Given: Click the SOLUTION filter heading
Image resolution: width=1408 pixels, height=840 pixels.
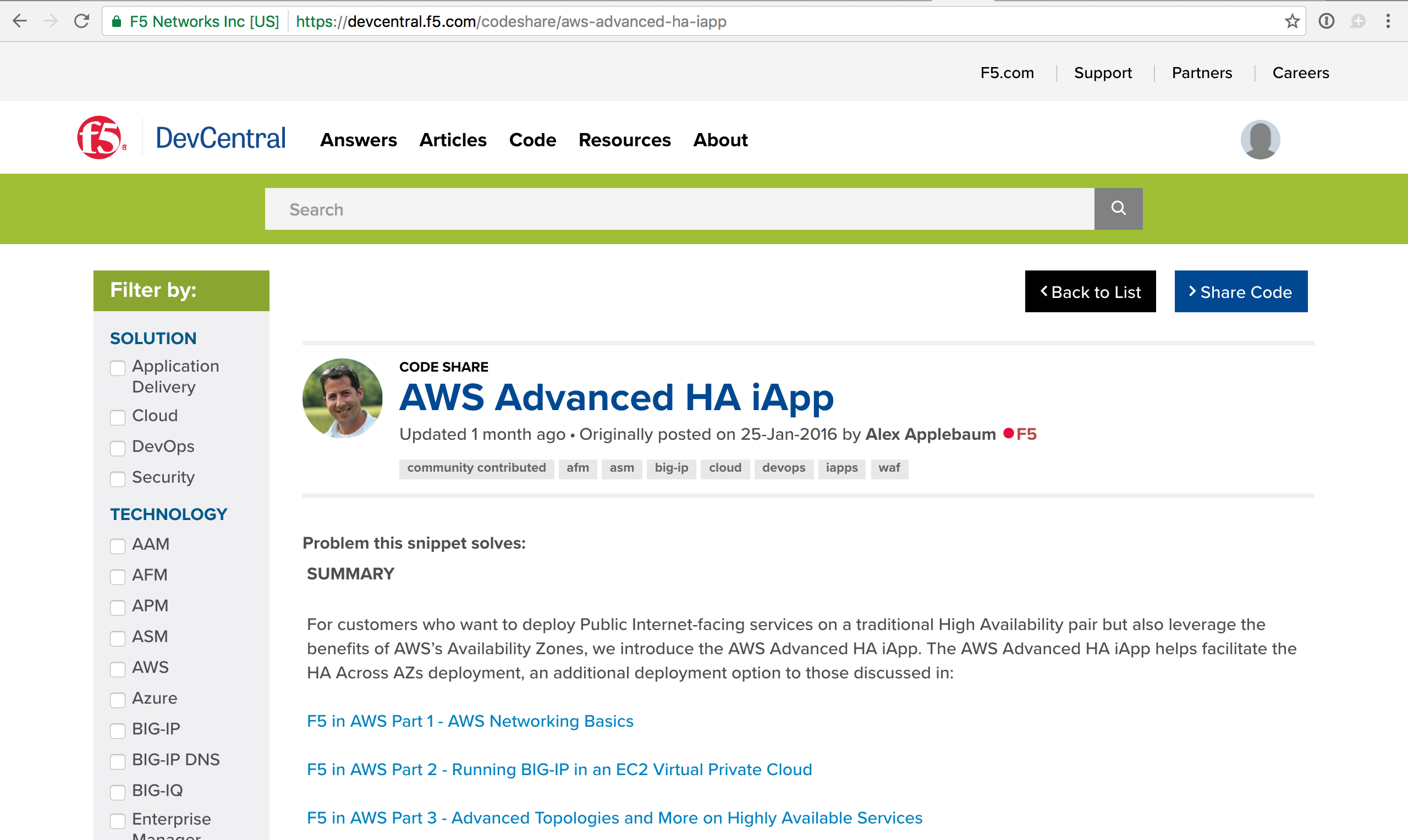Looking at the screenshot, I should pyautogui.click(x=153, y=339).
